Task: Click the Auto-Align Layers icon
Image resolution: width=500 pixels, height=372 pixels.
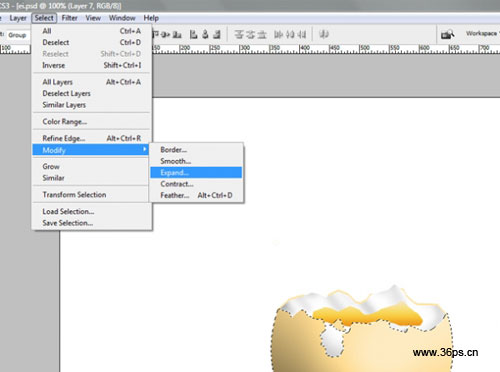Action: coord(324,34)
